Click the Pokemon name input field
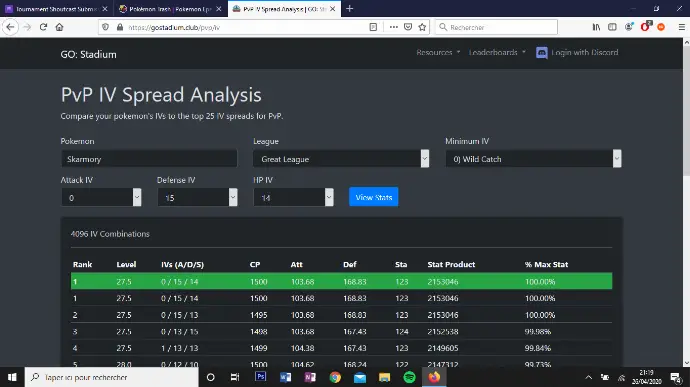Viewport: 690px width, 387px height. (149, 158)
